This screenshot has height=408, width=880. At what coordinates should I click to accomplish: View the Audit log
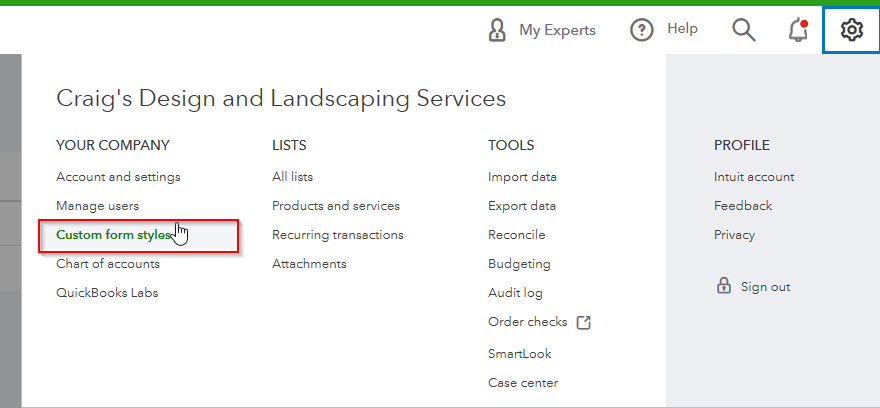coord(515,293)
